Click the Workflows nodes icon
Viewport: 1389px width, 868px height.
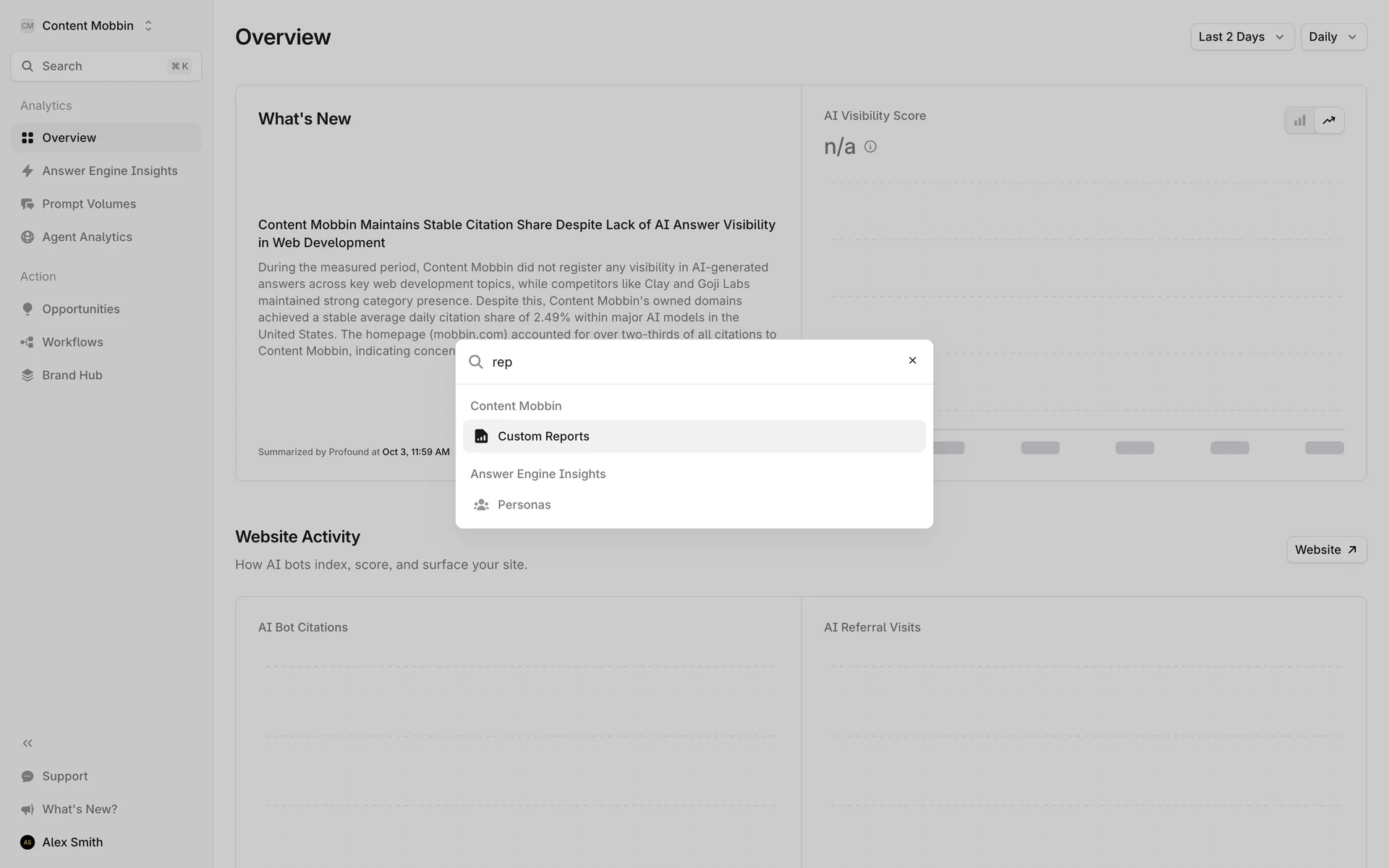coord(27,342)
